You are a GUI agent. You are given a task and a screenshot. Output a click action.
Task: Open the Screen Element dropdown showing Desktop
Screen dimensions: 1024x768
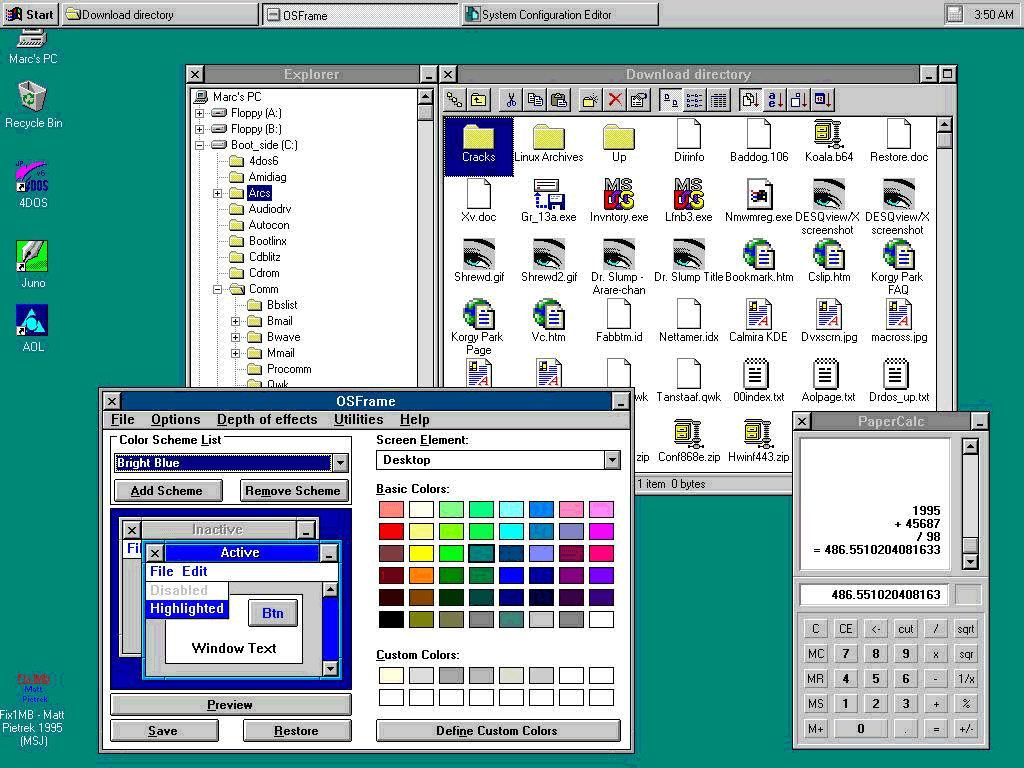pos(613,460)
